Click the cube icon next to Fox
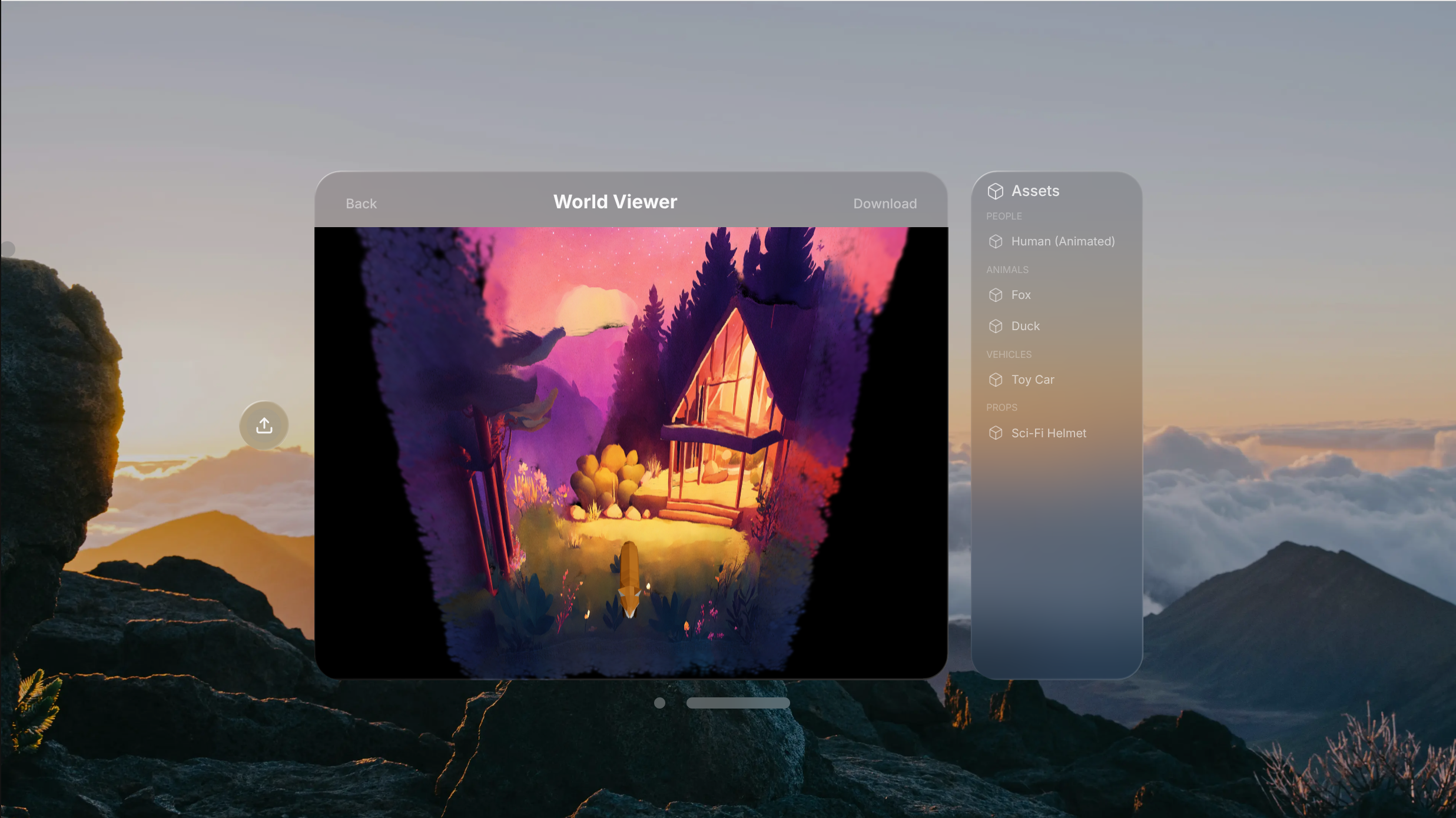 point(995,295)
